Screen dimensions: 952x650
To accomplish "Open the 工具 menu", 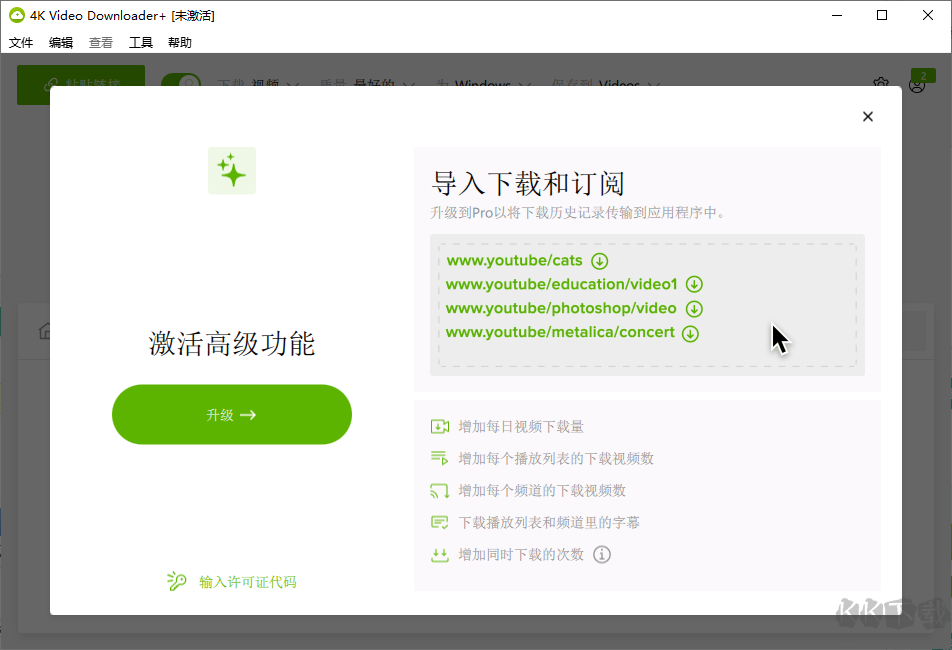I will click(x=141, y=42).
